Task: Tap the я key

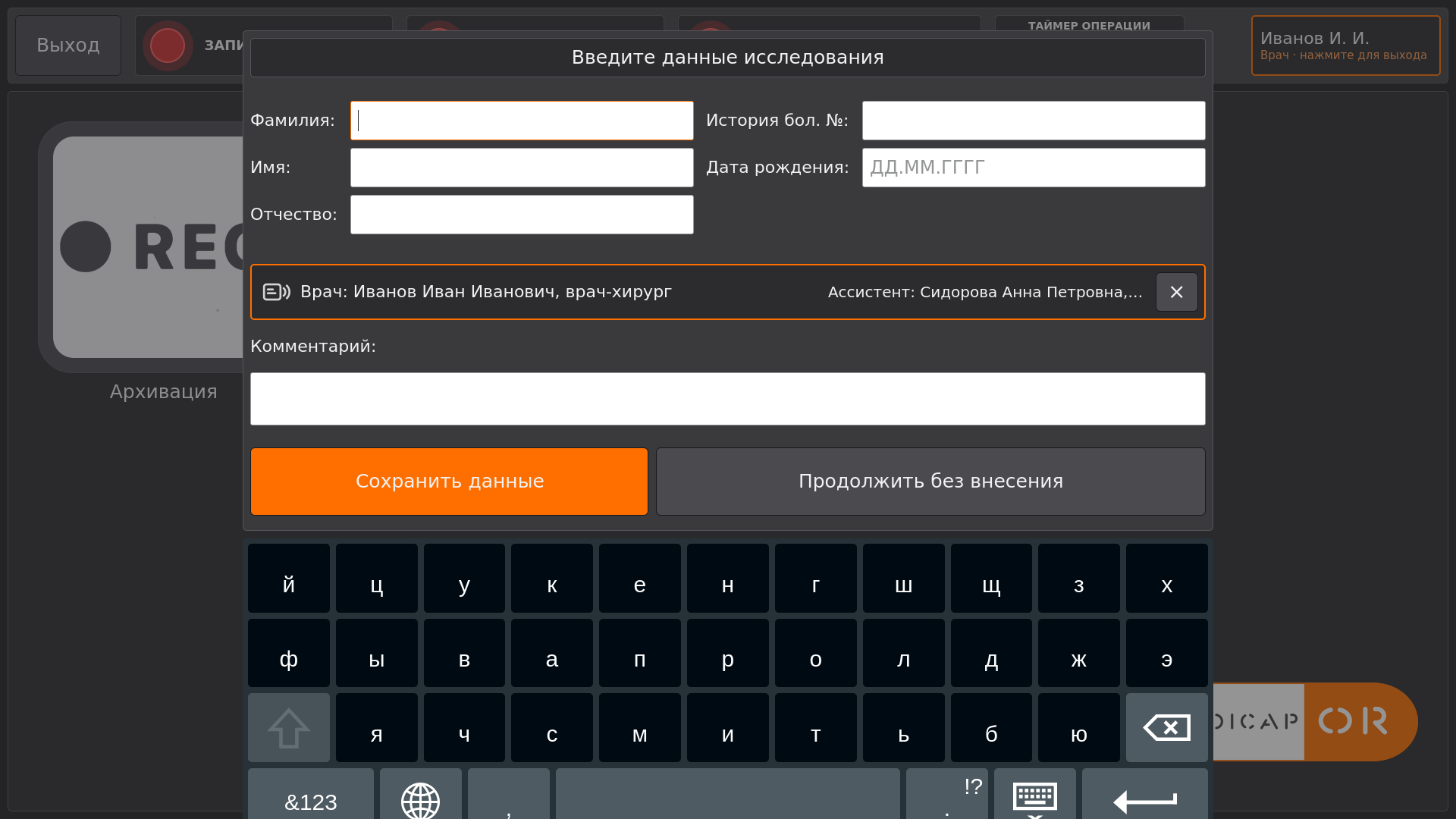Action: coord(376,727)
